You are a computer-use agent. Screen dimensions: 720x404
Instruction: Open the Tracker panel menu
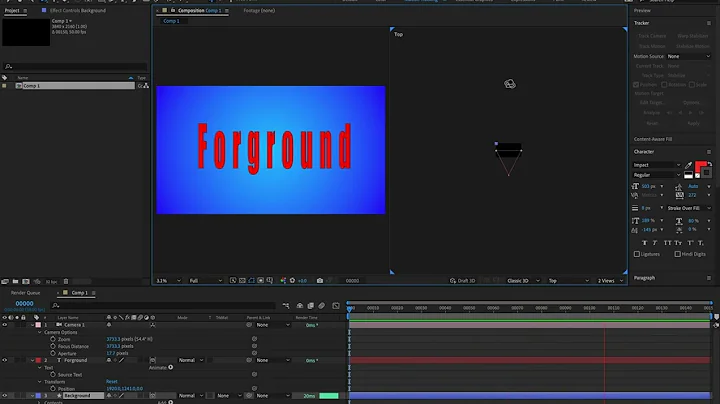pos(709,23)
